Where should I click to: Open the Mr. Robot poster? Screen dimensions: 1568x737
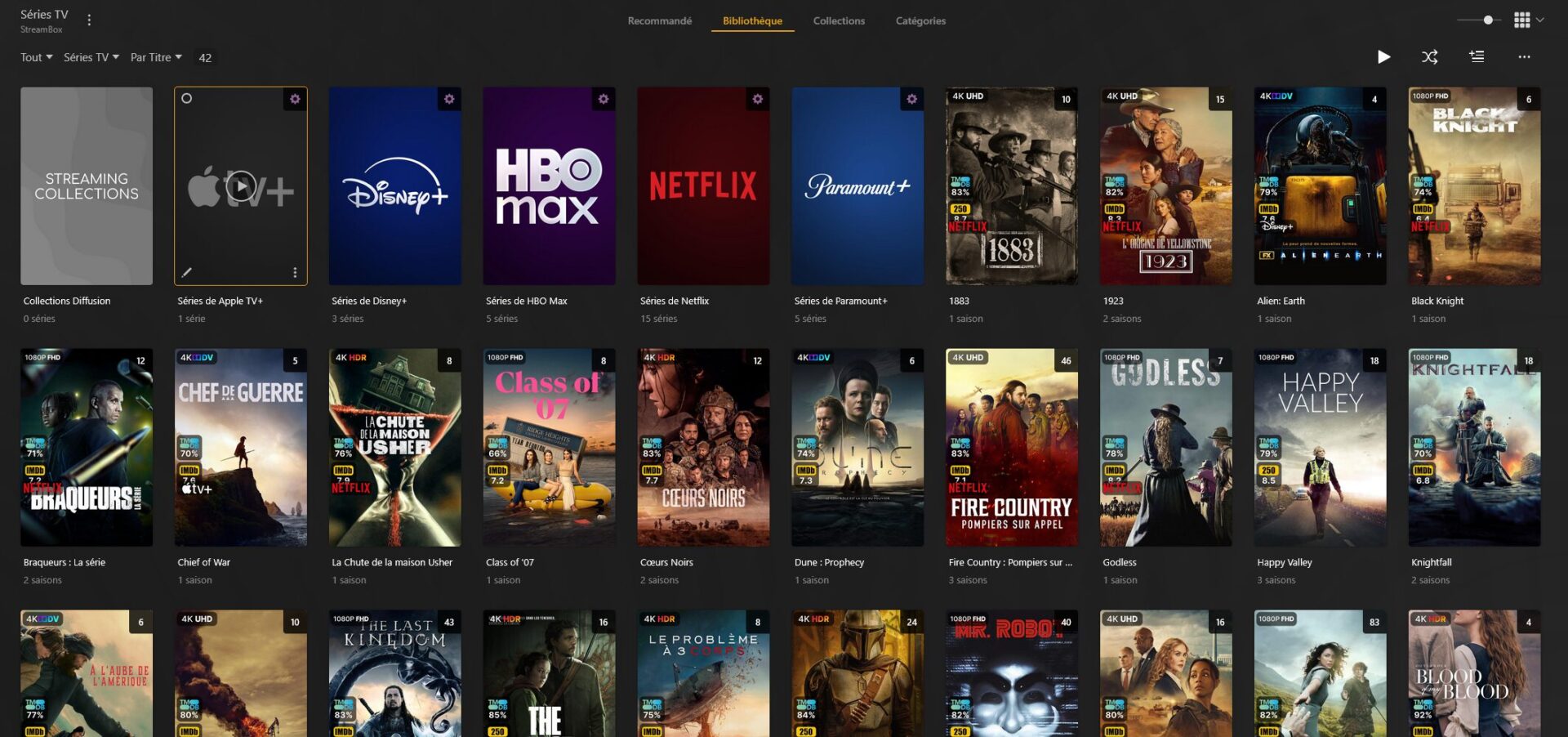click(1013, 673)
